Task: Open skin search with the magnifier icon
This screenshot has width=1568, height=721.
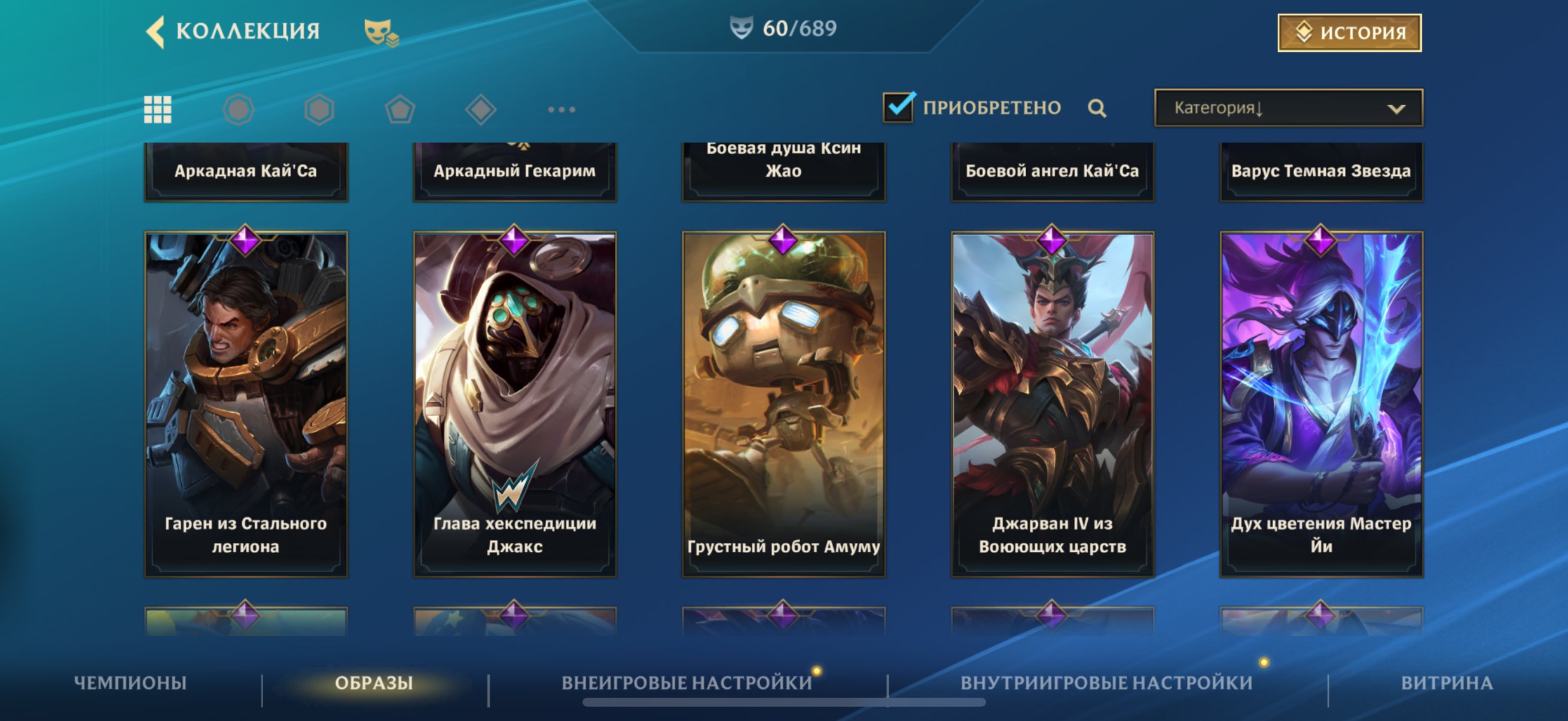Action: coord(1097,108)
